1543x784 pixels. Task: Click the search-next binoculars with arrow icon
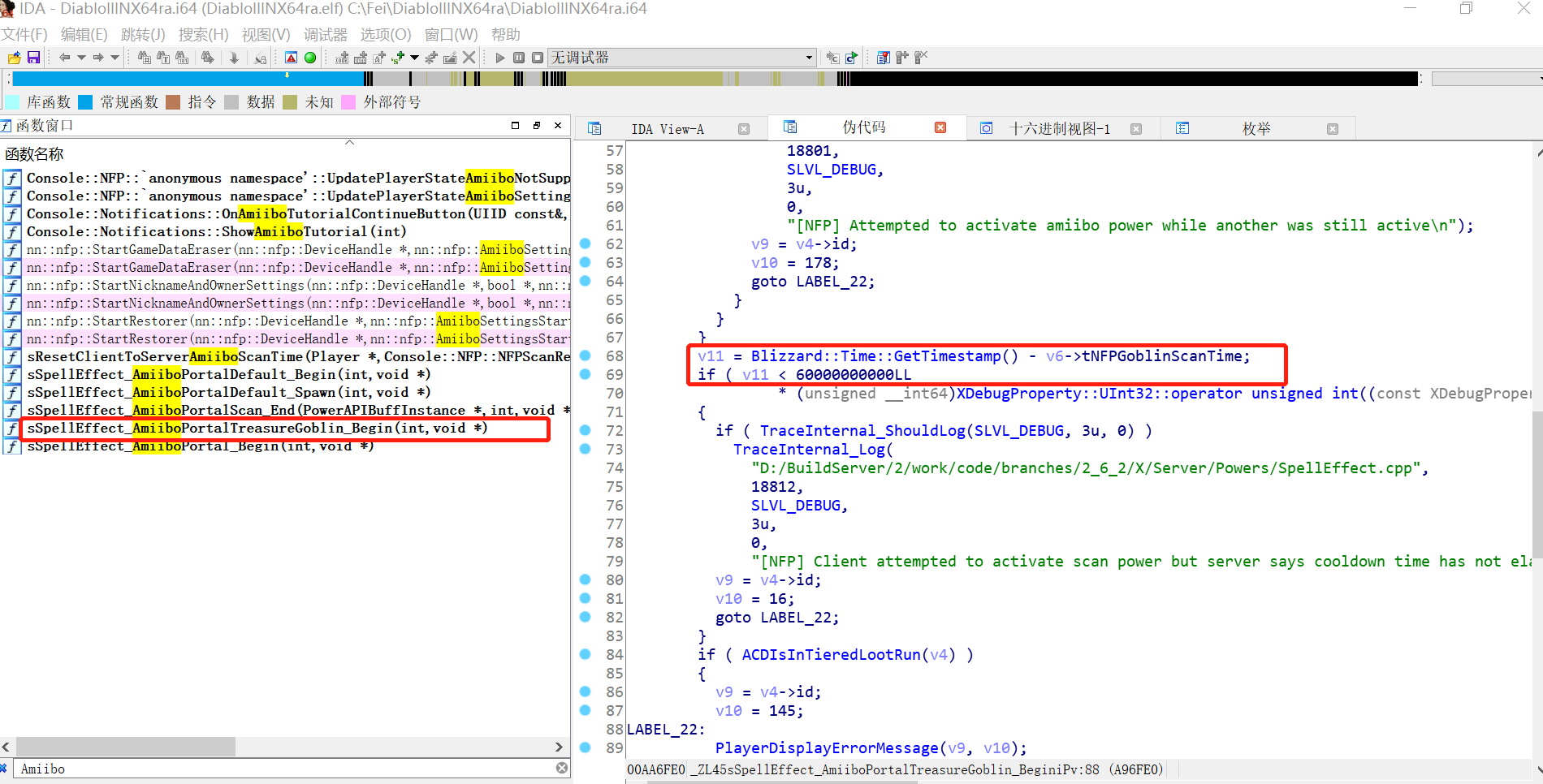click(x=208, y=58)
